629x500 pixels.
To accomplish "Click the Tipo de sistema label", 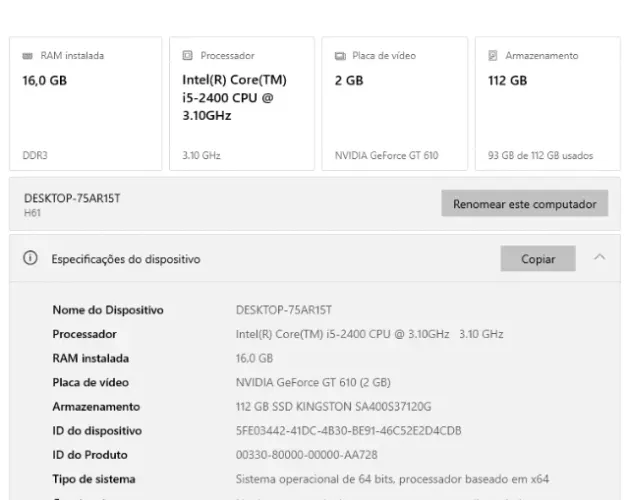I will [x=94, y=479].
